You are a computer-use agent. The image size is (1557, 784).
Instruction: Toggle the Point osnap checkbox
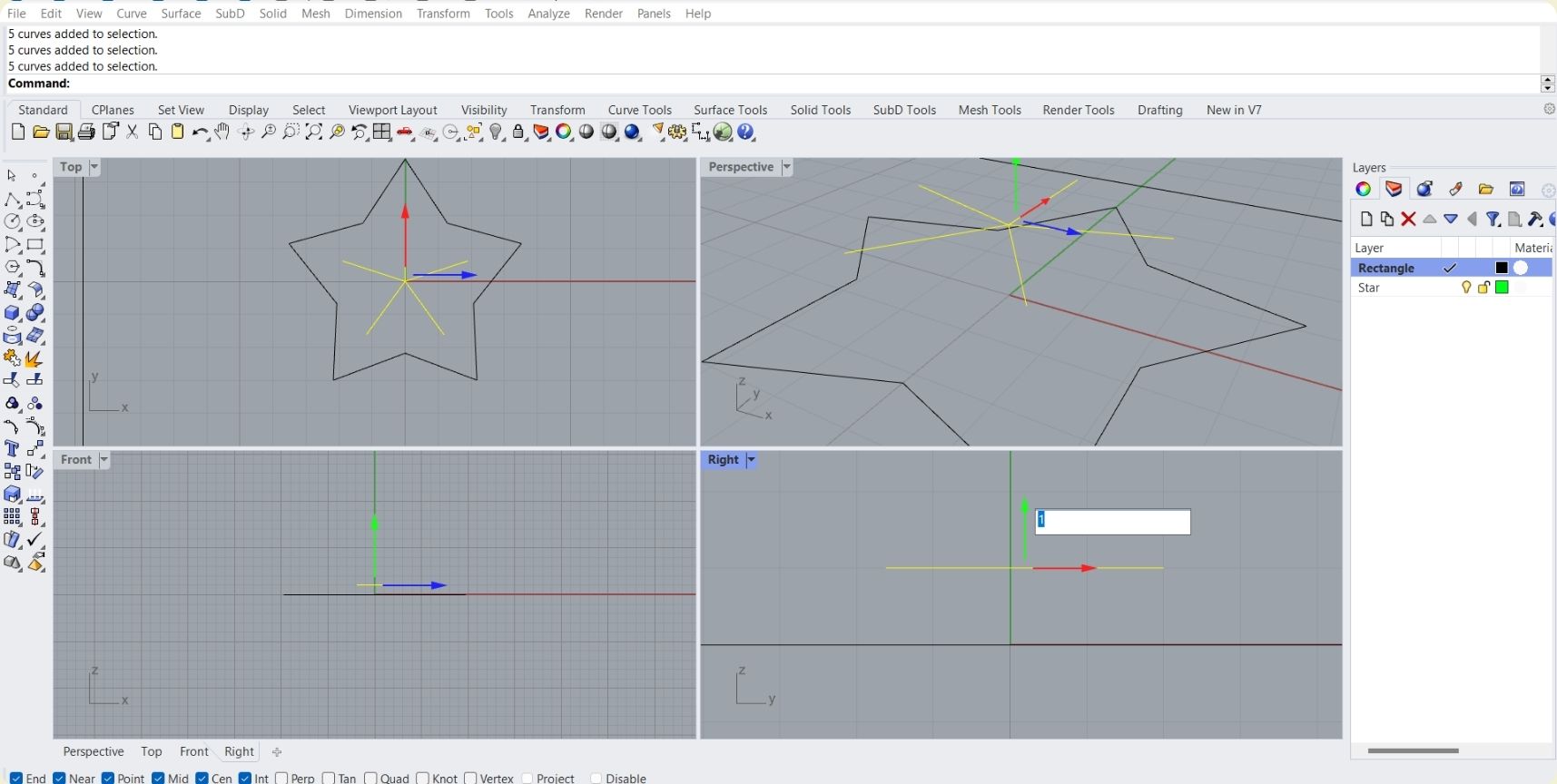click(x=108, y=778)
